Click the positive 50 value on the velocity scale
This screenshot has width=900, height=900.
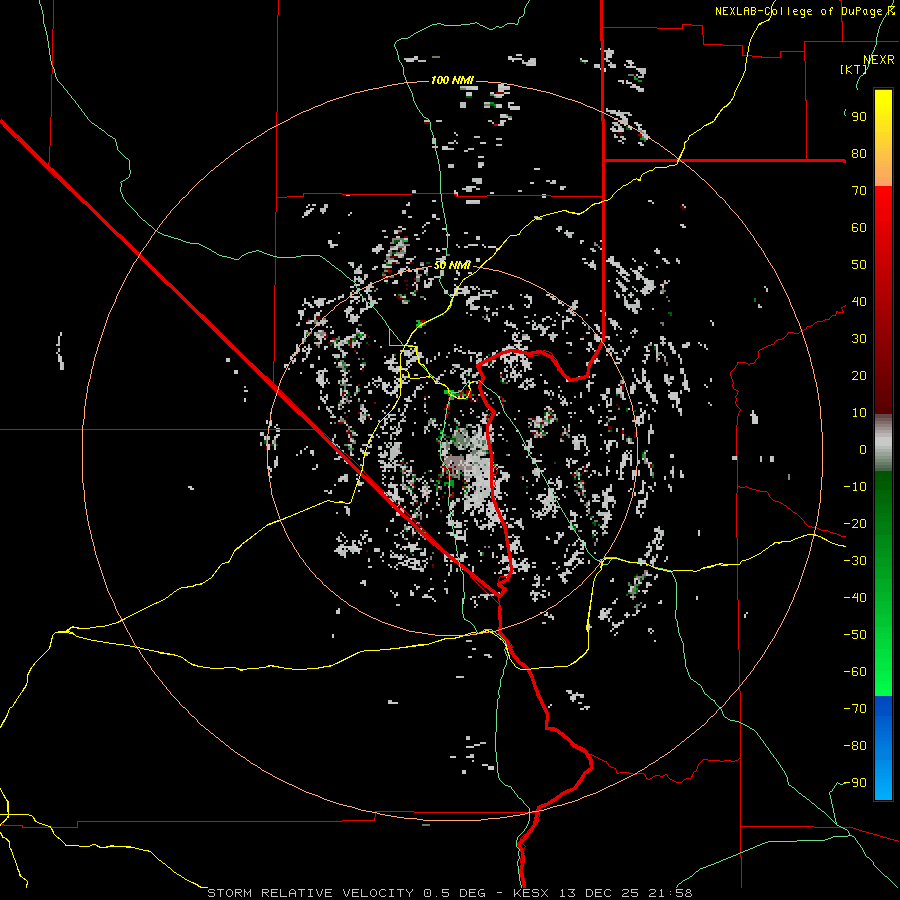(859, 265)
